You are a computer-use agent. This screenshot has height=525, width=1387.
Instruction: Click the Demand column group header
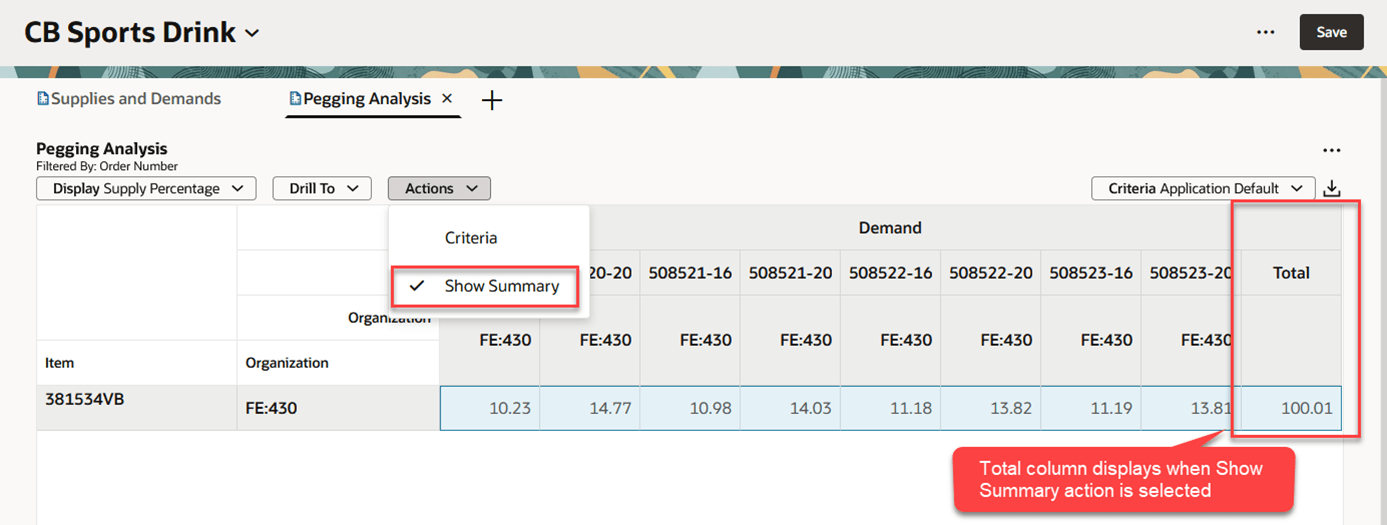[889, 228]
